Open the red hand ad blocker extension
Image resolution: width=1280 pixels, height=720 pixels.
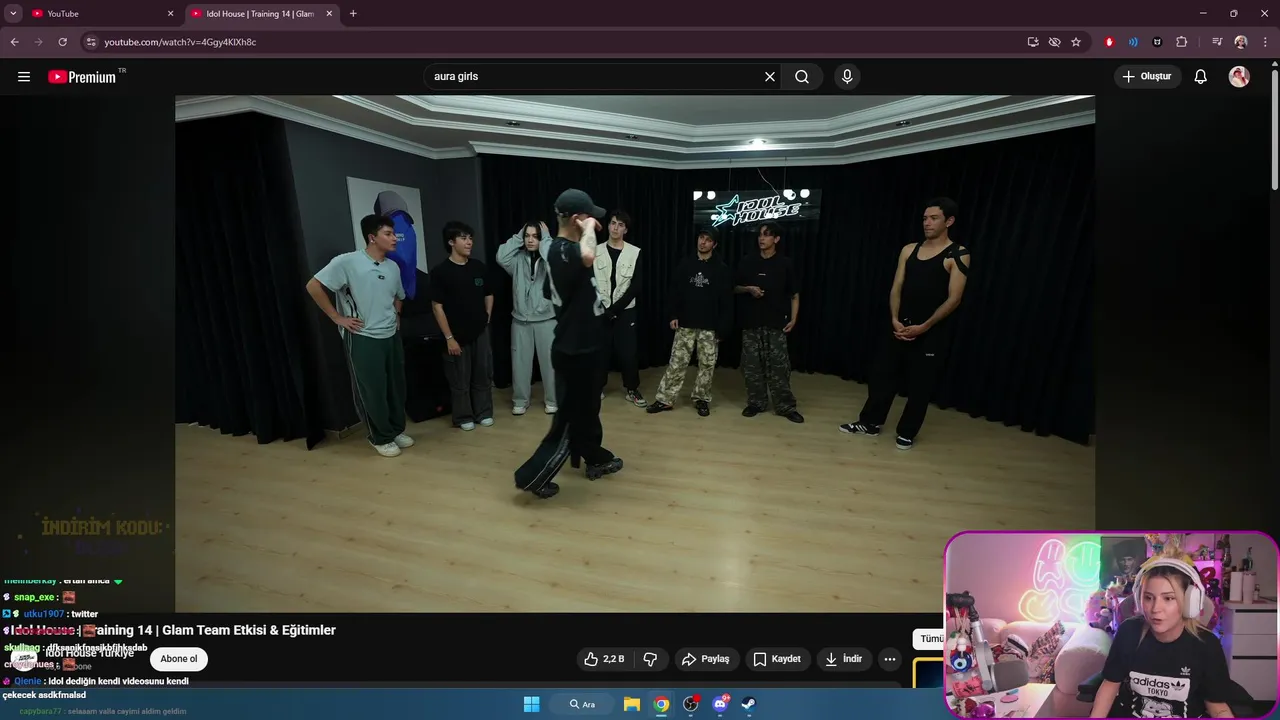(1109, 42)
